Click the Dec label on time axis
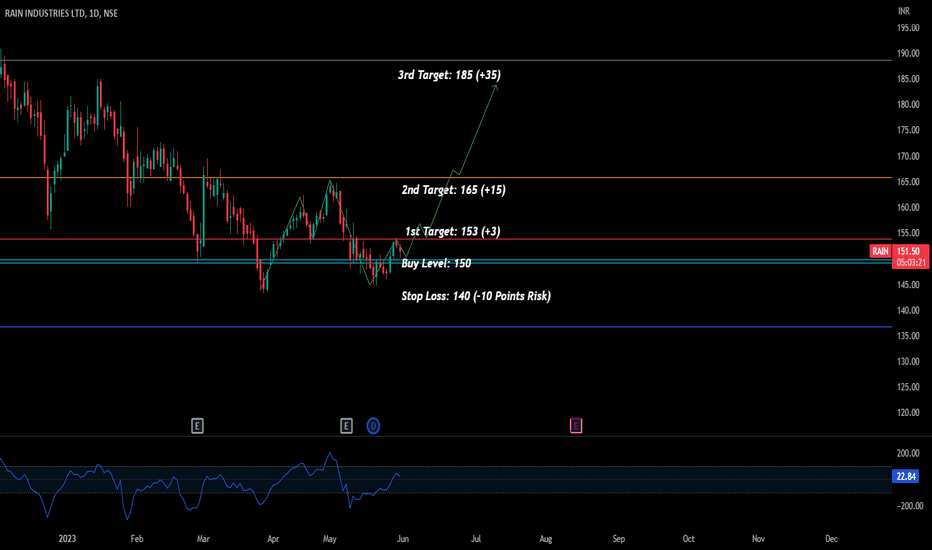932x550 pixels. click(831, 539)
